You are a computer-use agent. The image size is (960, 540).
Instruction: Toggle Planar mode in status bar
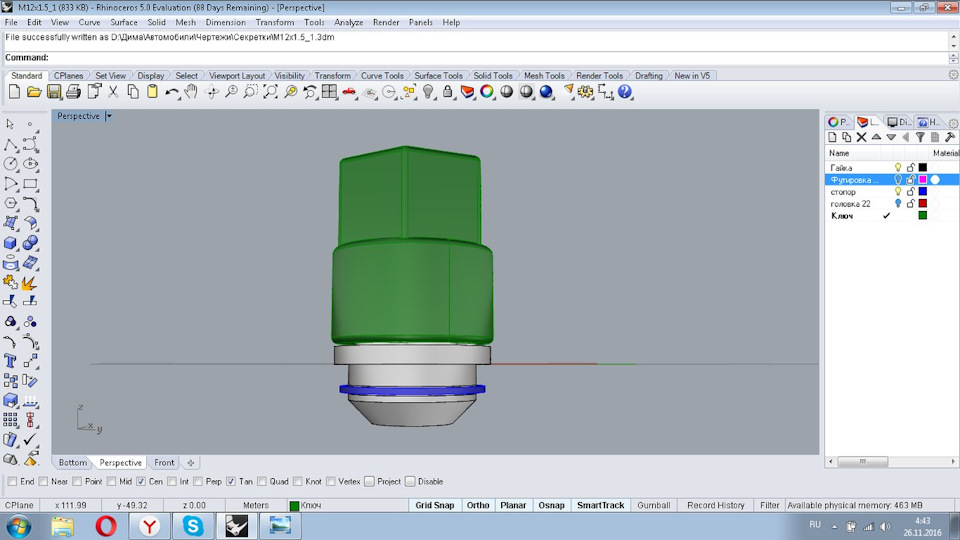(x=513, y=506)
